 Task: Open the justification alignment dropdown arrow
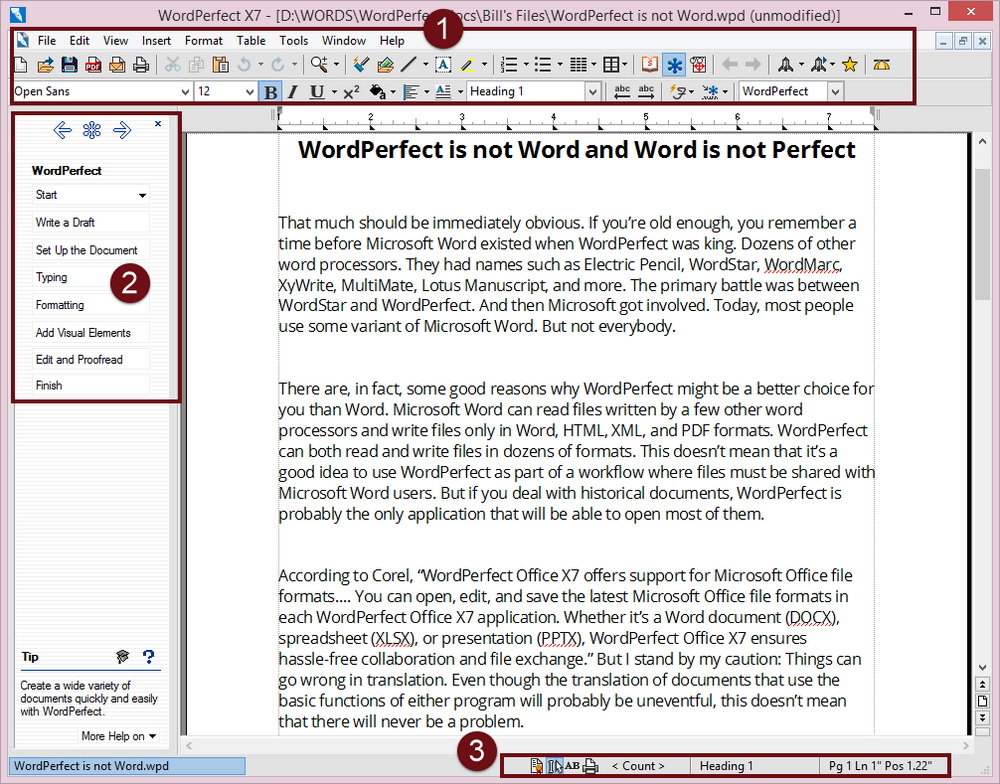pyautogui.click(x=427, y=92)
